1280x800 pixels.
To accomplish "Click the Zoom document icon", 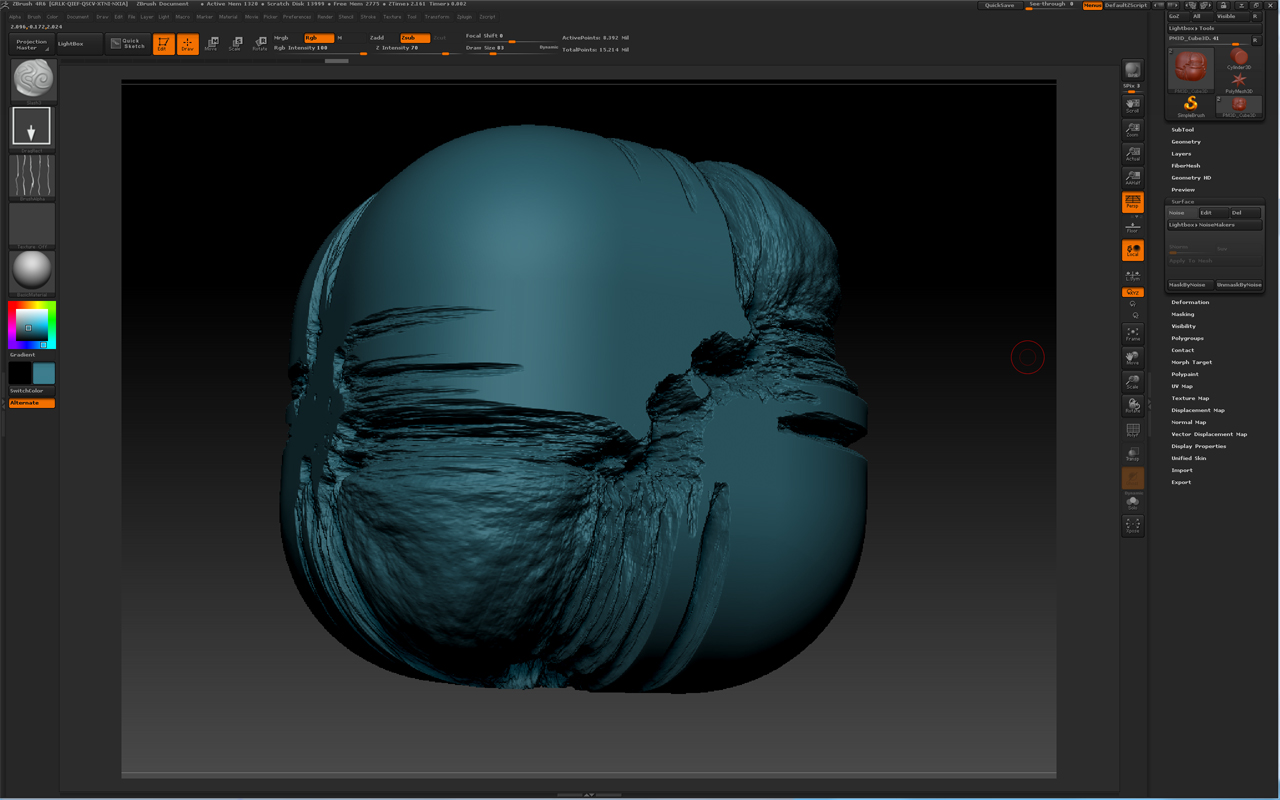I will coord(1132,130).
